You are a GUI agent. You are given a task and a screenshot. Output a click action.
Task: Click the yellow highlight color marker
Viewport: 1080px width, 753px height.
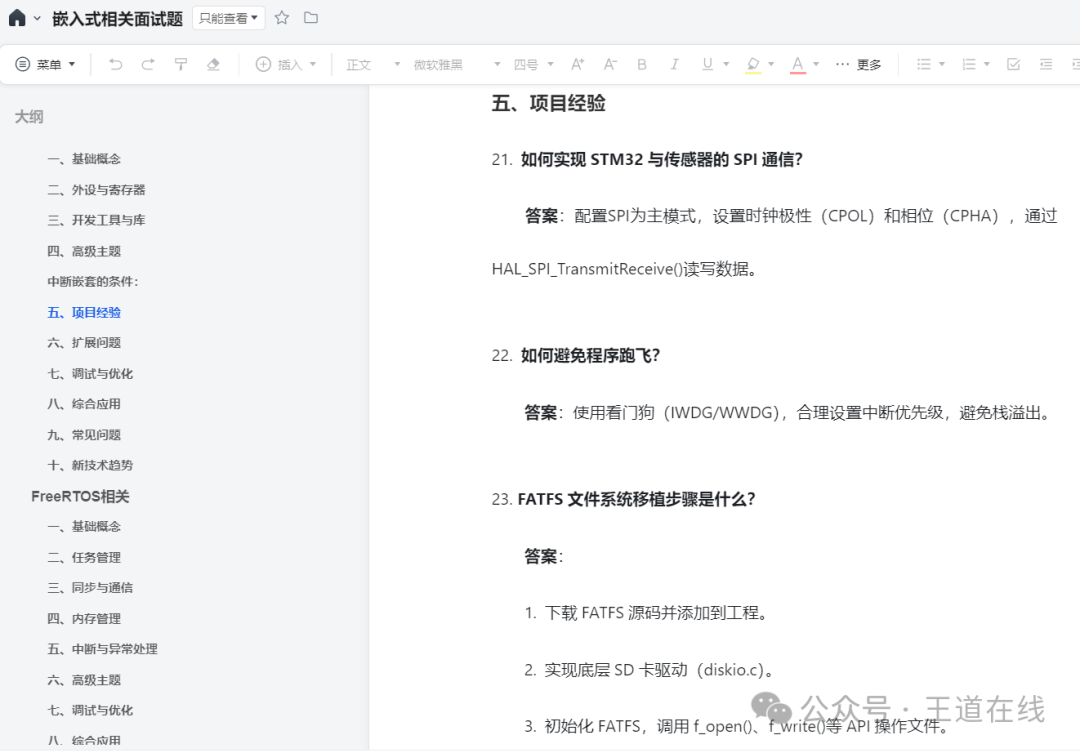pos(753,64)
